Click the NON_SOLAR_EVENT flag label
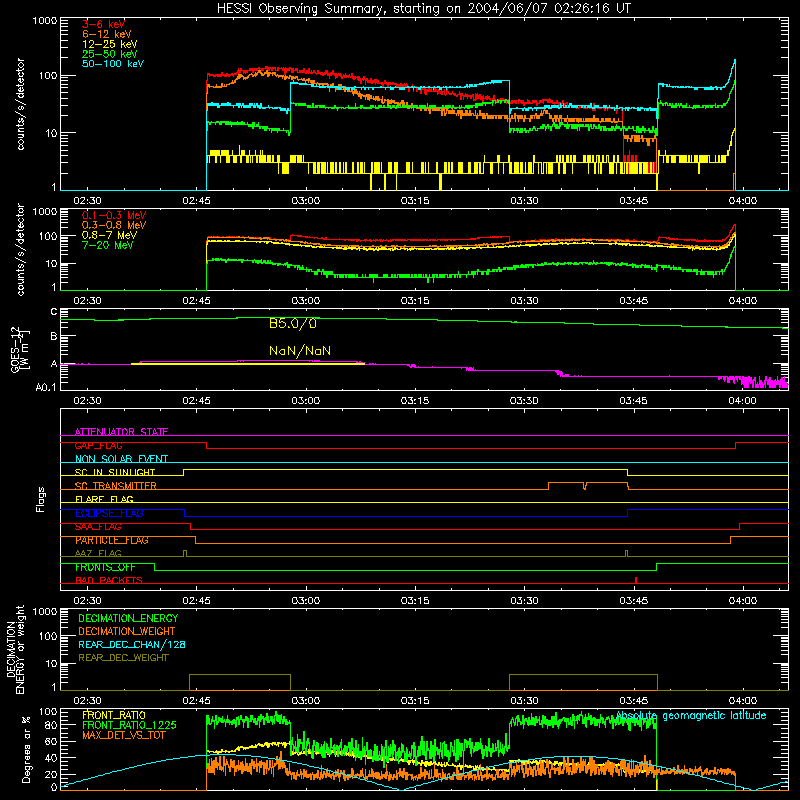Screen dimensions: 800x800 click(x=121, y=459)
